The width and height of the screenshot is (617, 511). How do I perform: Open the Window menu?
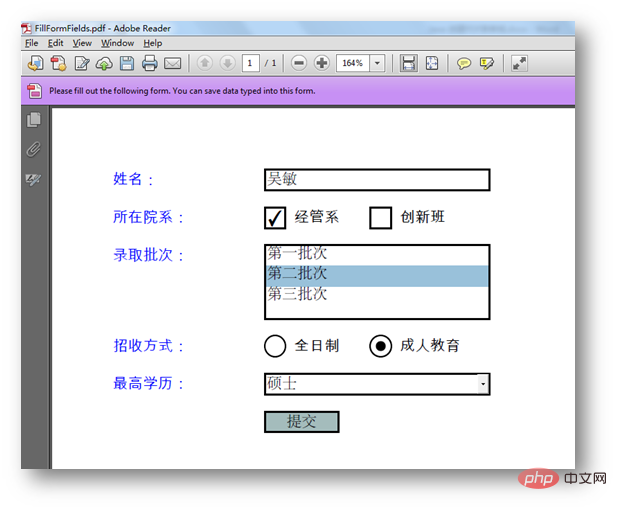117,43
